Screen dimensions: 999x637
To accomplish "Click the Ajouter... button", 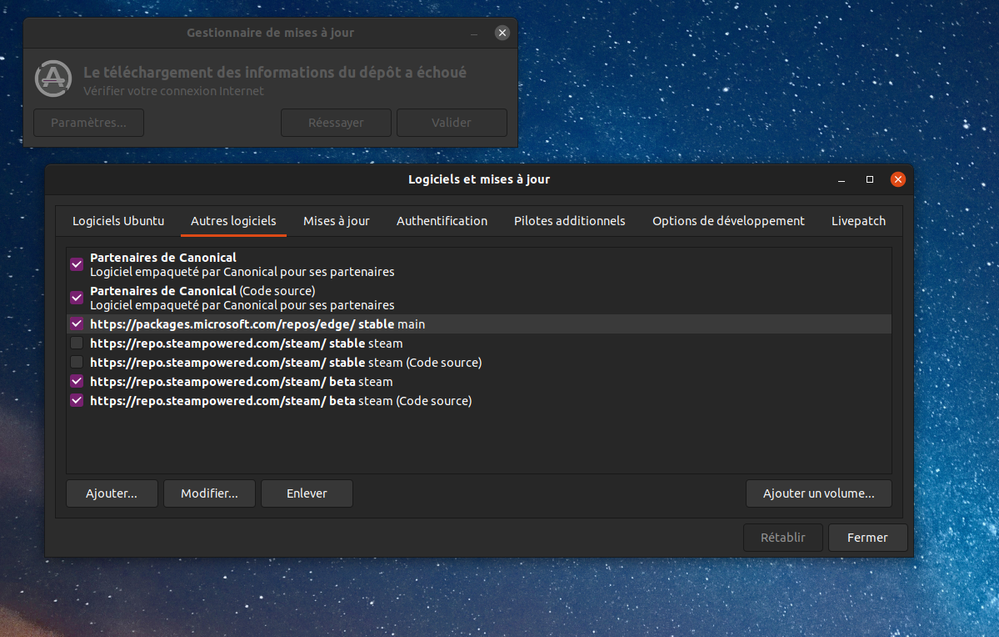I will (x=111, y=494).
